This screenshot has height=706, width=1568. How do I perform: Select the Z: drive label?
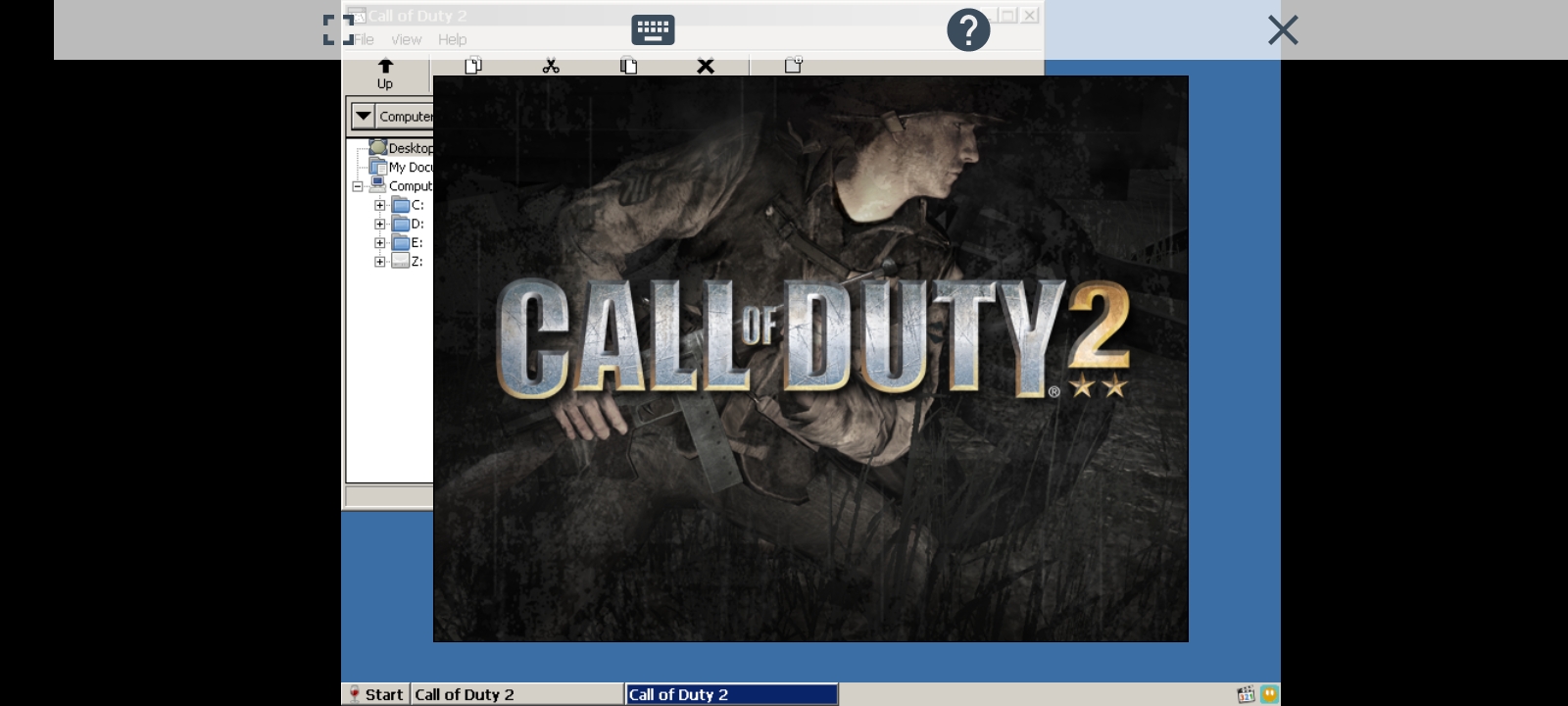pos(417,261)
